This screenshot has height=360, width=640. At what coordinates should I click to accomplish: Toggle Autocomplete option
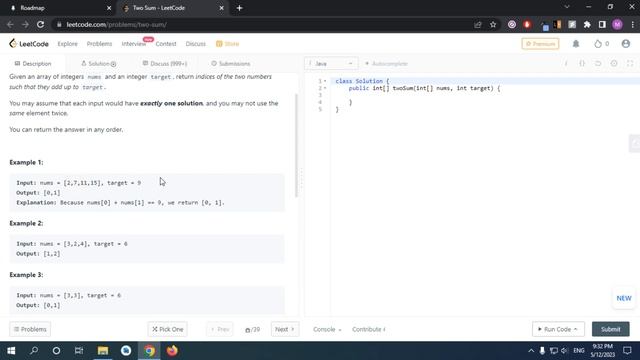point(386,64)
